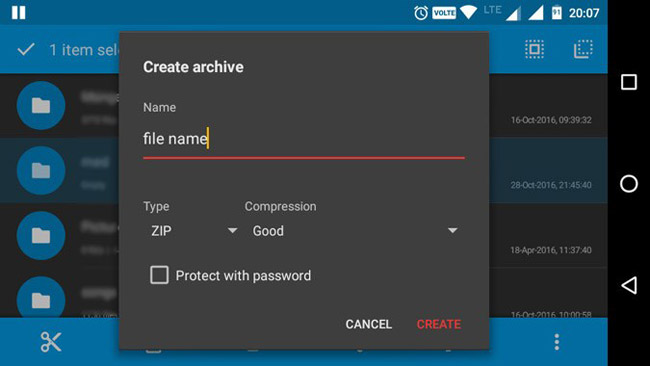Tap the 20:07 clock in status bar

(584, 13)
